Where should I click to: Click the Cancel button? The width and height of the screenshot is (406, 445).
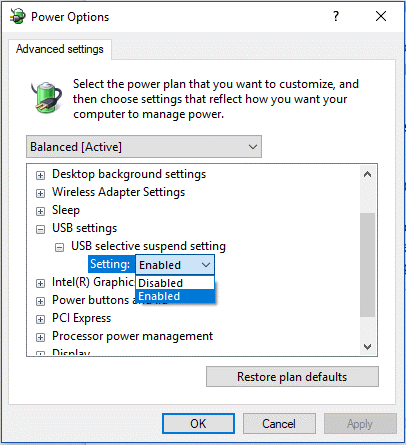coord(279,424)
